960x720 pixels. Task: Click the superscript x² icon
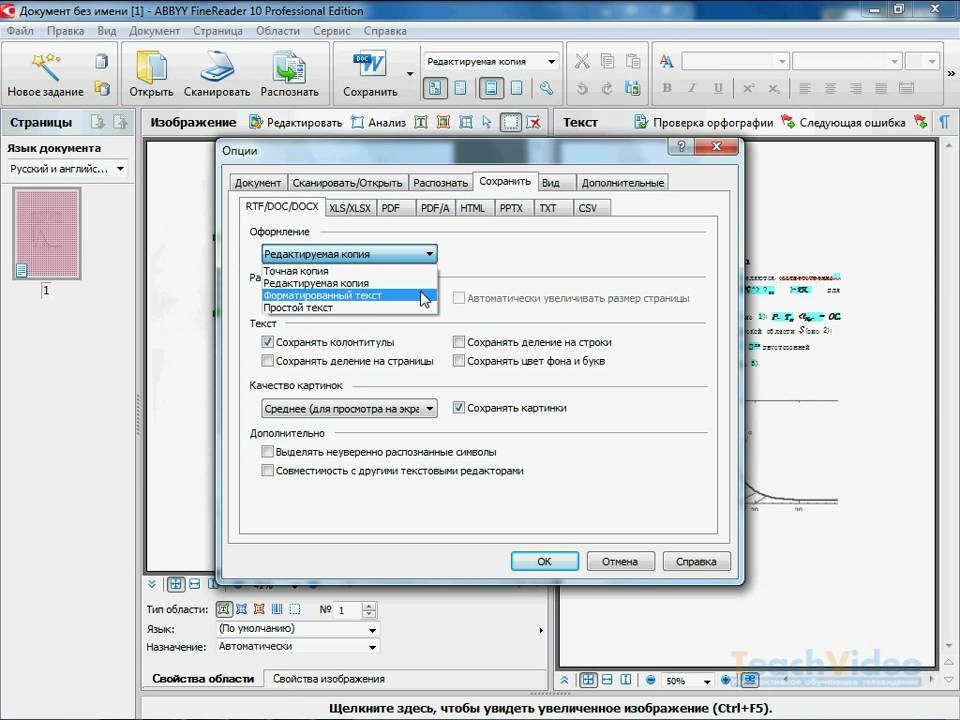pyautogui.click(x=748, y=88)
